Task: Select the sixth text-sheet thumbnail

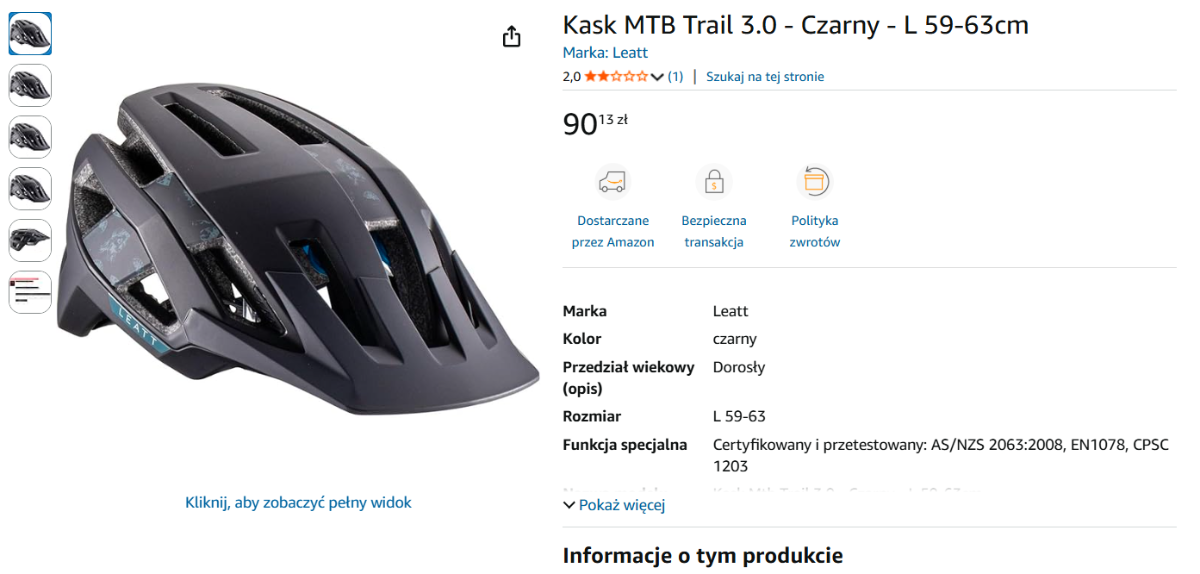Action: (30, 292)
